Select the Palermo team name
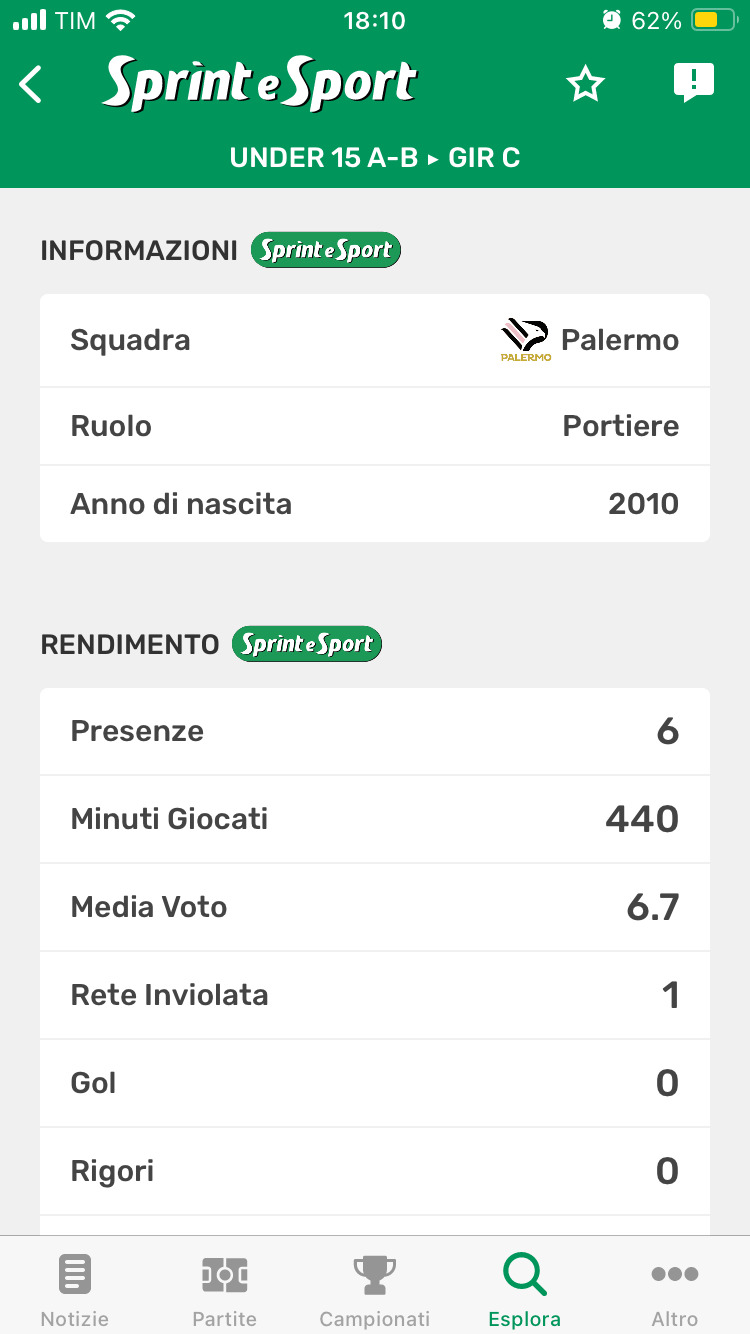 click(x=620, y=340)
